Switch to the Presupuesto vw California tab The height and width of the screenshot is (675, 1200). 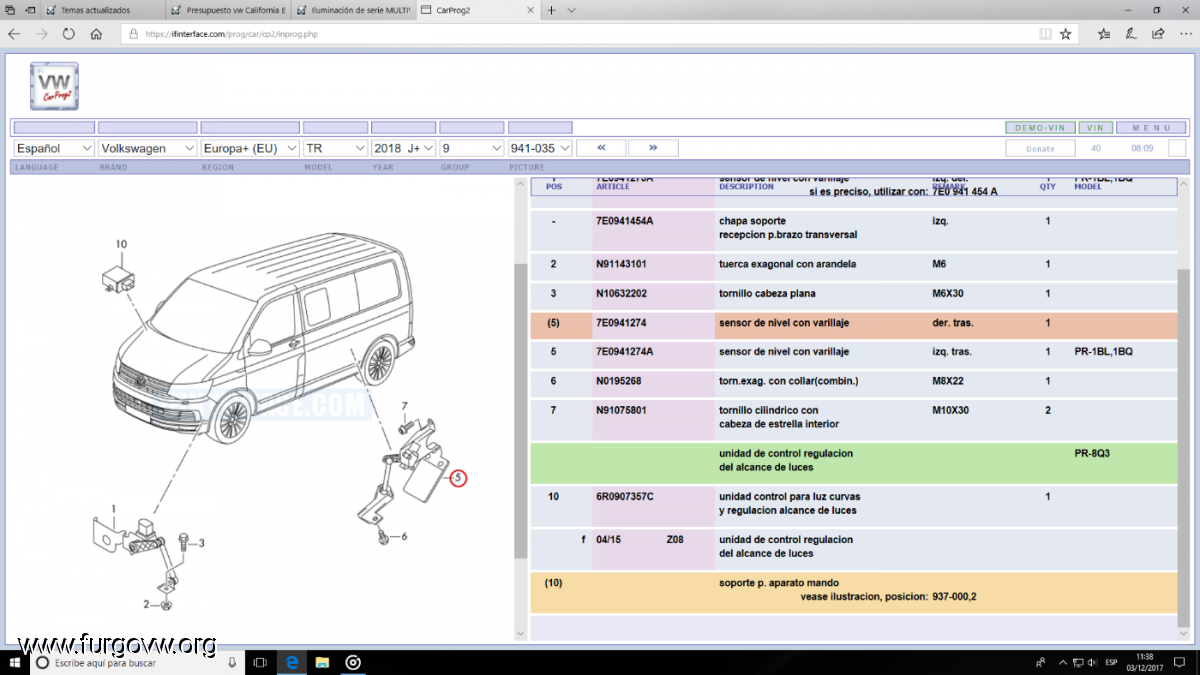tap(229, 10)
